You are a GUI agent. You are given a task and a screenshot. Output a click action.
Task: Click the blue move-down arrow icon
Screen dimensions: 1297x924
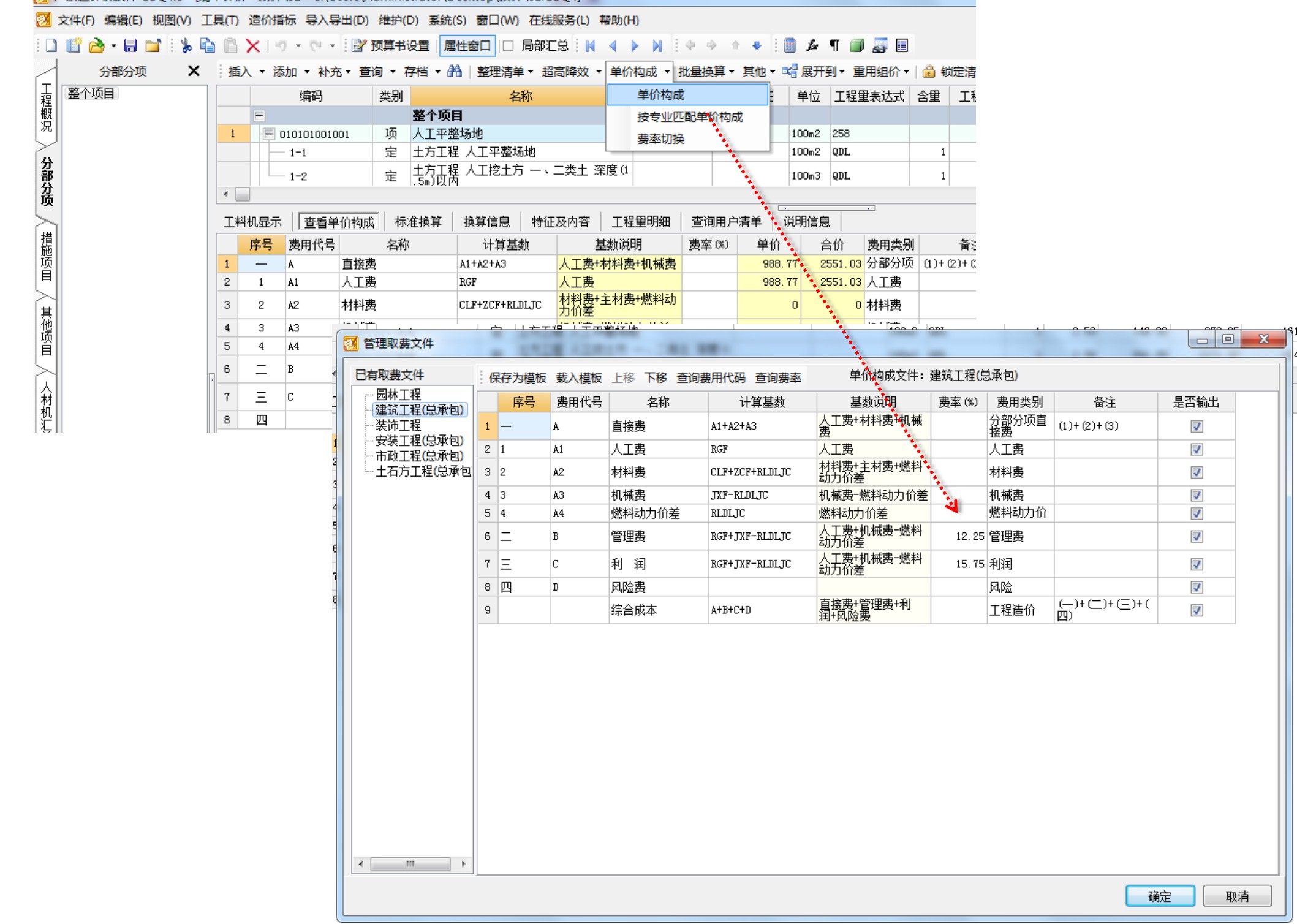tap(757, 45)
